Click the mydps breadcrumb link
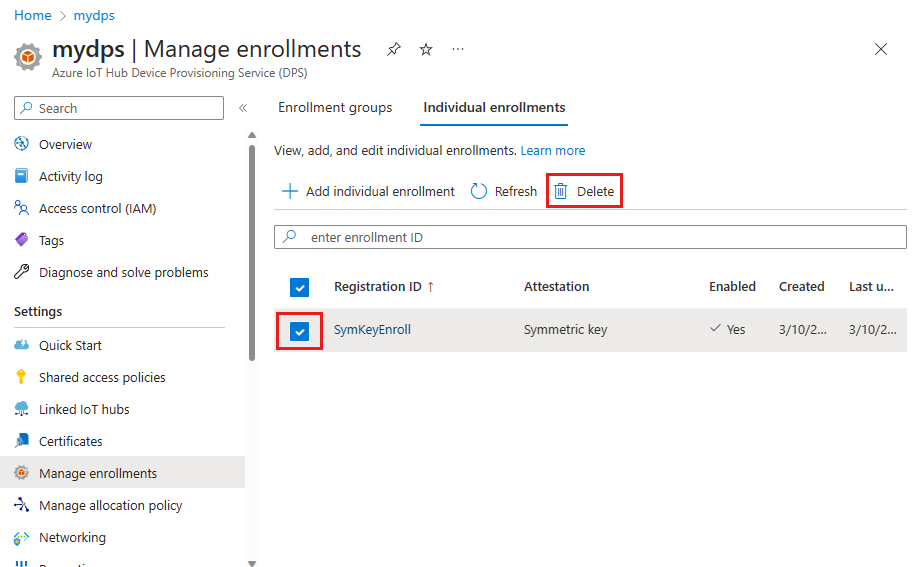Screen dimensions: 912x567 [x=94, y=15]
